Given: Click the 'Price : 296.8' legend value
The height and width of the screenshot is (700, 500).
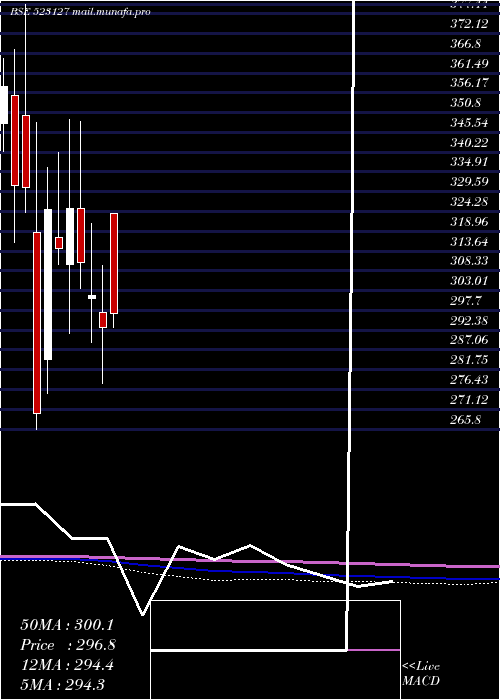Looking at the screenshot, I should coord(68,645).
